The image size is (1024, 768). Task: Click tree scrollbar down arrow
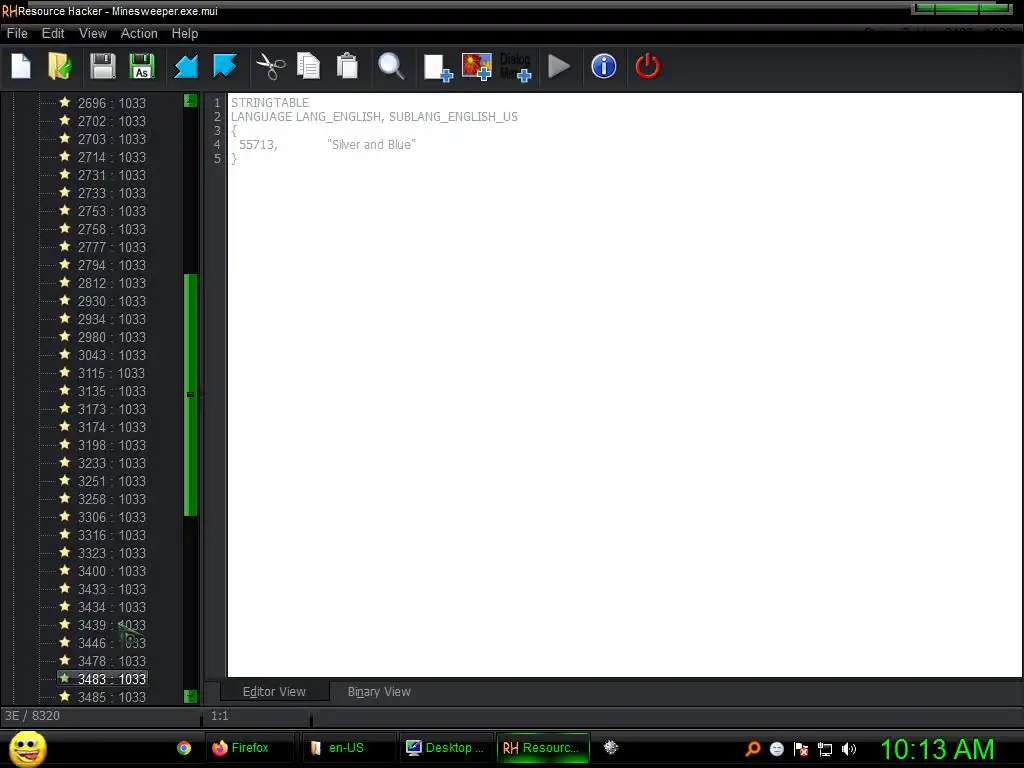(x=190, y=696)
